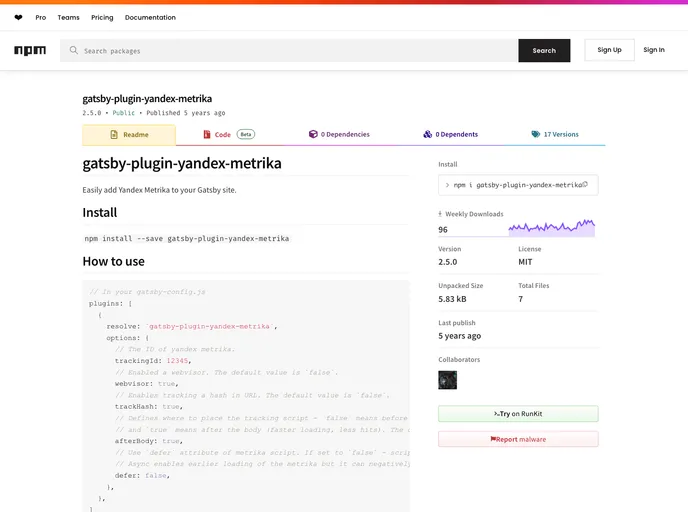
Task: Click the npm install --save command text
Action: click(x=186, y=239)
